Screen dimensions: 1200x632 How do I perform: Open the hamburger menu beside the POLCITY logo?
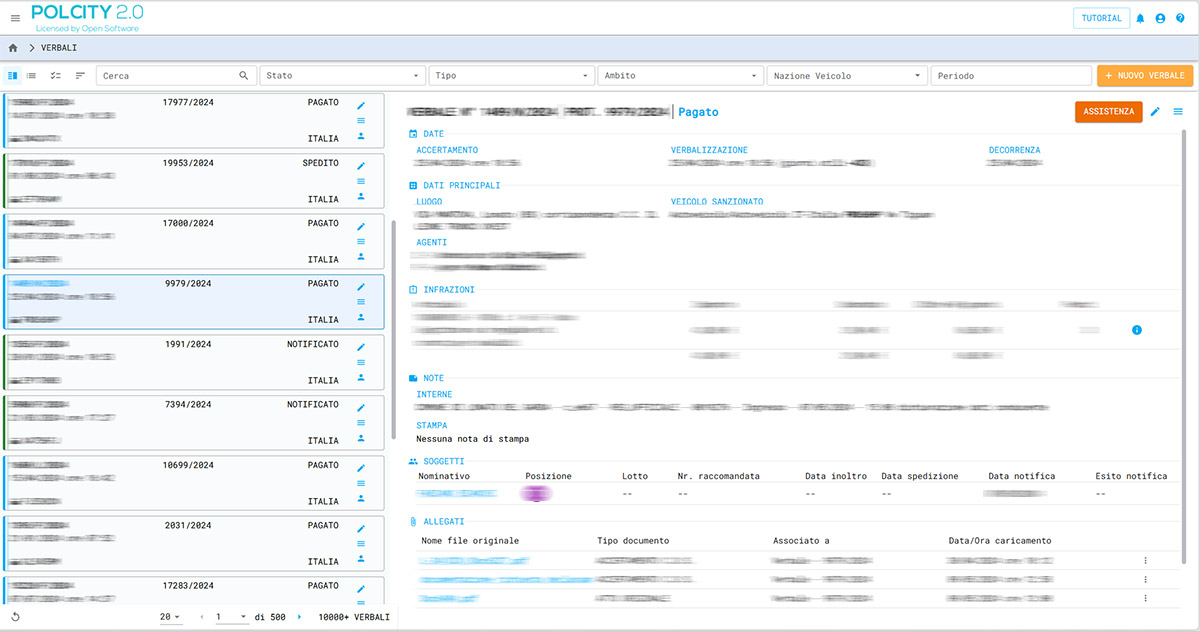pos(14,18)
